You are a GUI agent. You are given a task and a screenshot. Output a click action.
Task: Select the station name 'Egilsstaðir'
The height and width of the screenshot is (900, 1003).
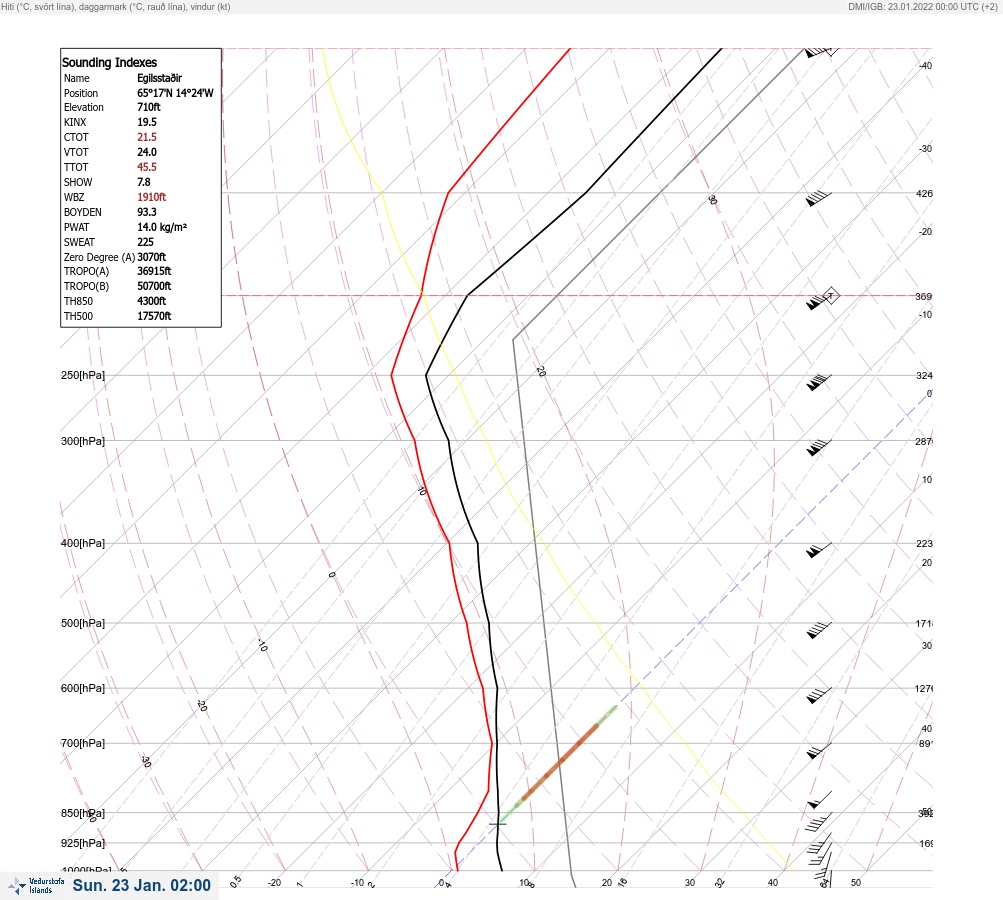[x=159, y=78]
